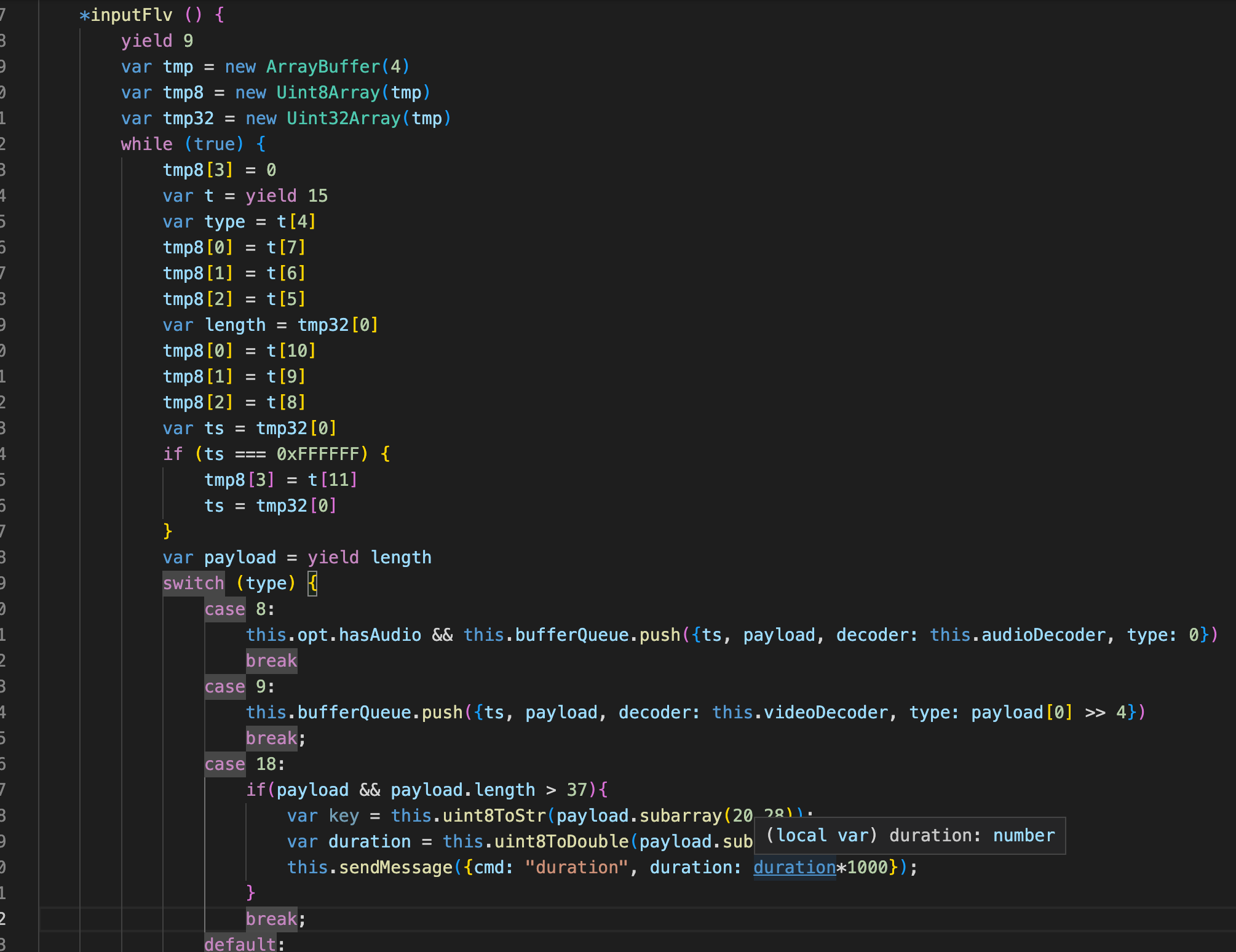Click the audioDecoder property
Image resolution: width=1236 pixels, height=952 pixels.
[1043, 635]
